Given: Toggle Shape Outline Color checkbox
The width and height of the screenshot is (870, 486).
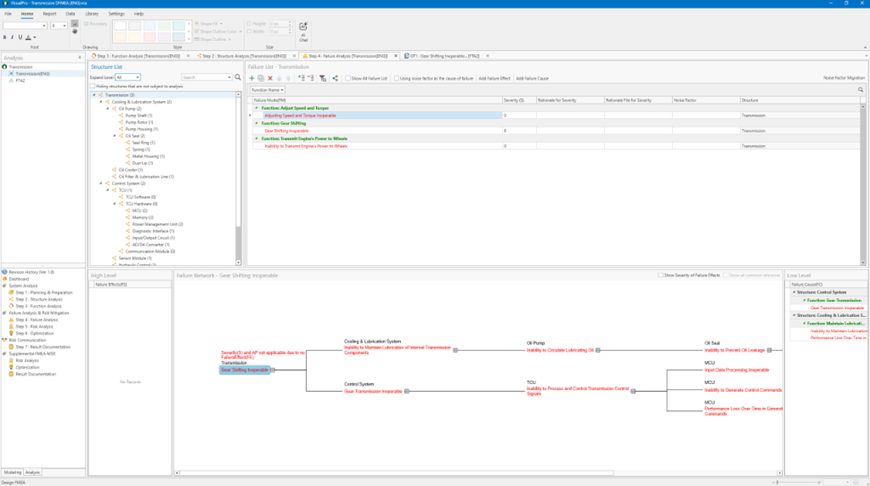Looking at the screenshot, I should pyautogui.click(x=196, y=32).
